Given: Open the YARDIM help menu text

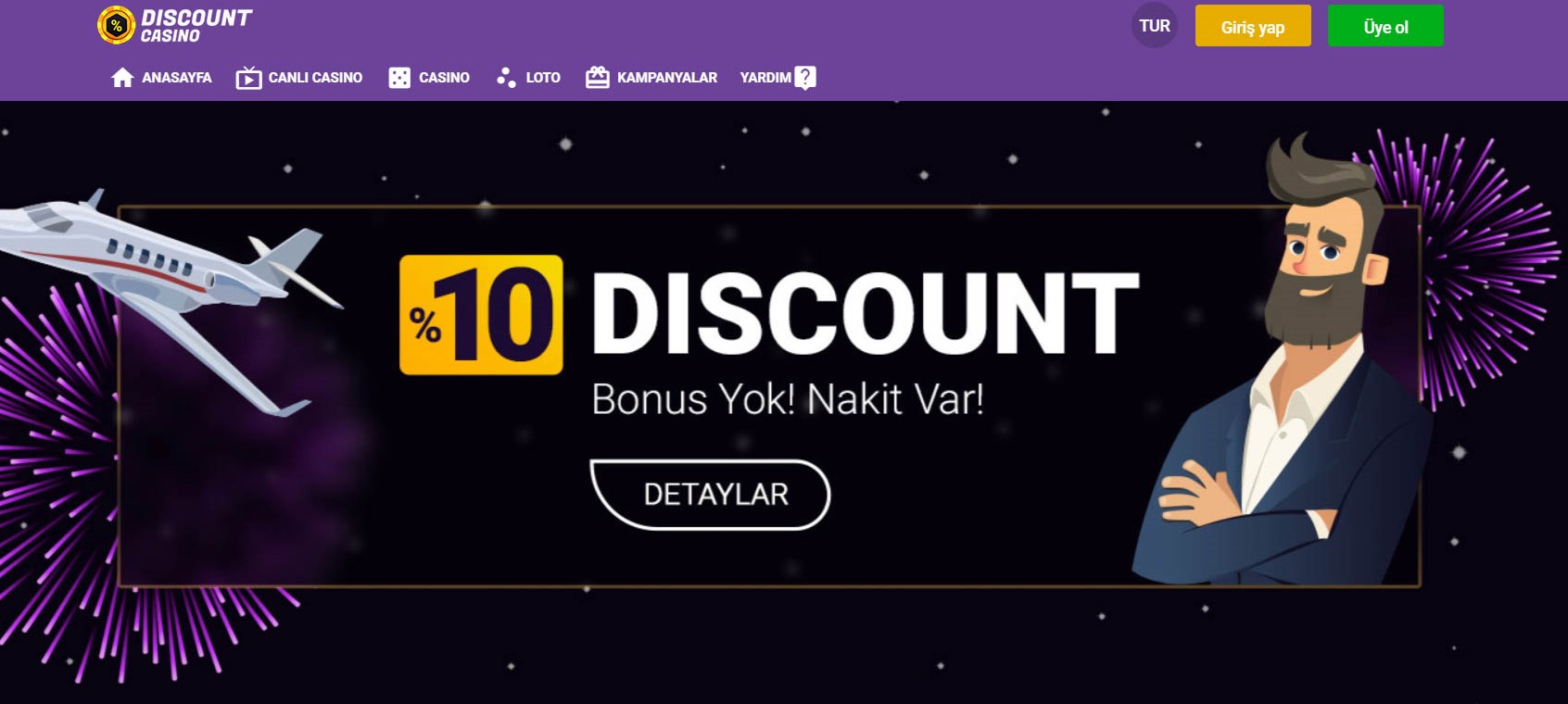Looking at the screenshot, I should [x=765, y=78].
